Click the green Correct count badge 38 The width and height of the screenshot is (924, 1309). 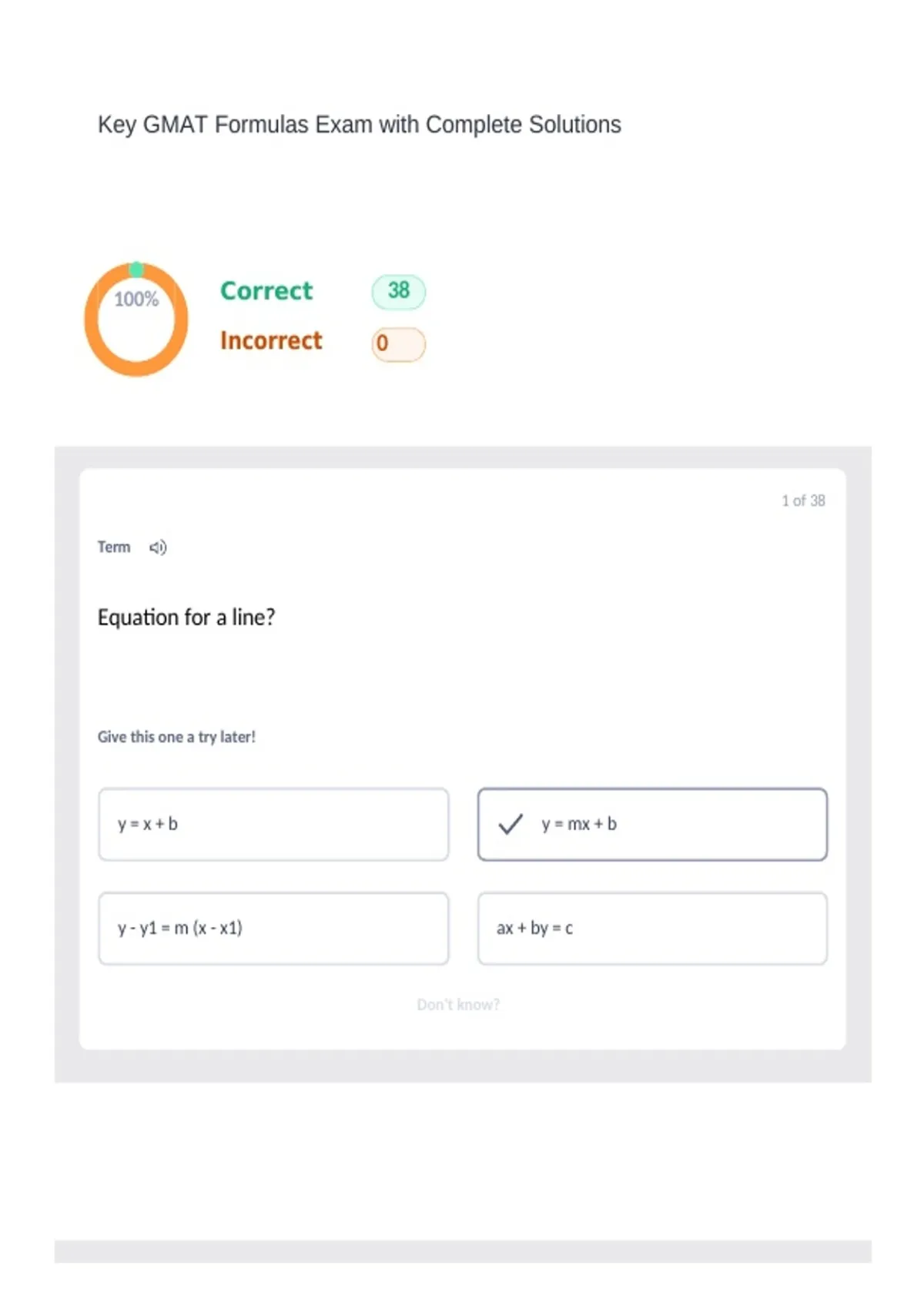tap(399, 291)
